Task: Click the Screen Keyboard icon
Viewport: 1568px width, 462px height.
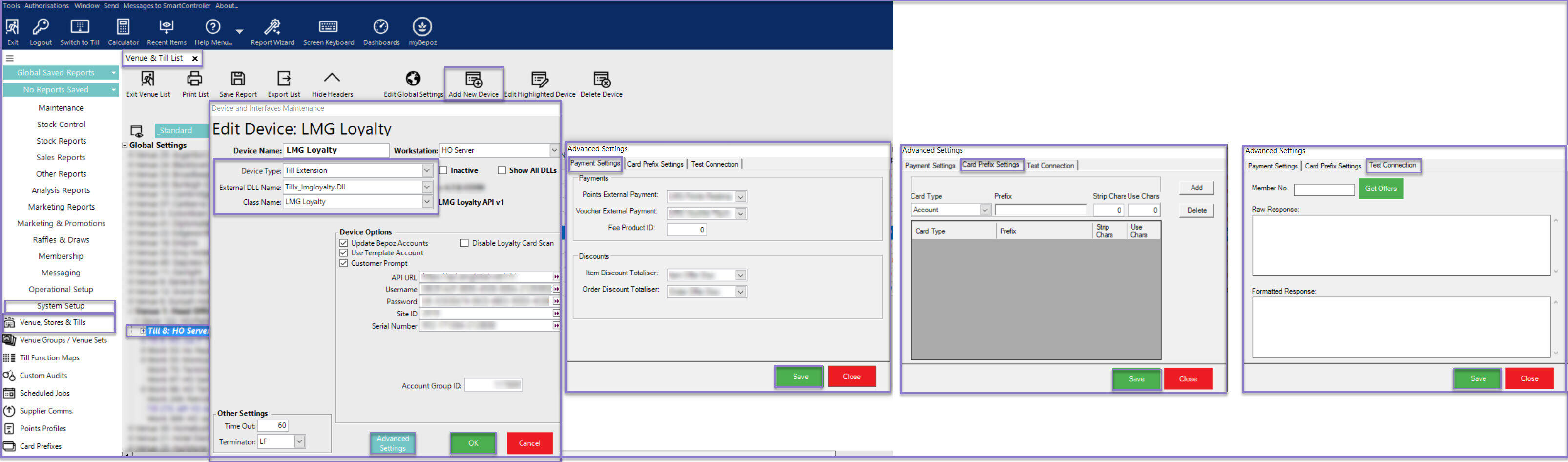Action: [328, 27]
